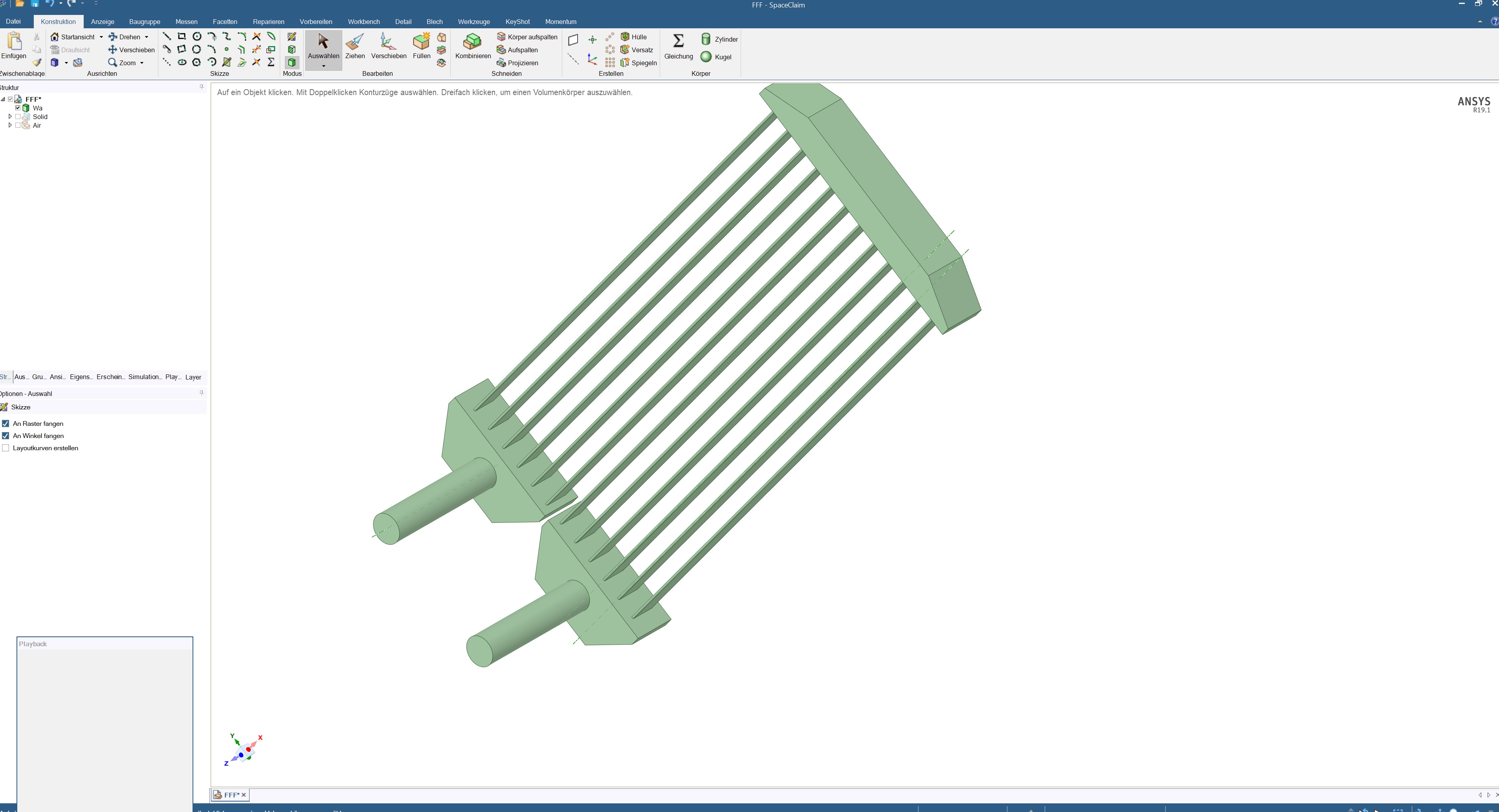Click Körper aufspalten button
The height and width of the screenshot is (812, 1499).
pyautogui.click(x=527, y=37)
